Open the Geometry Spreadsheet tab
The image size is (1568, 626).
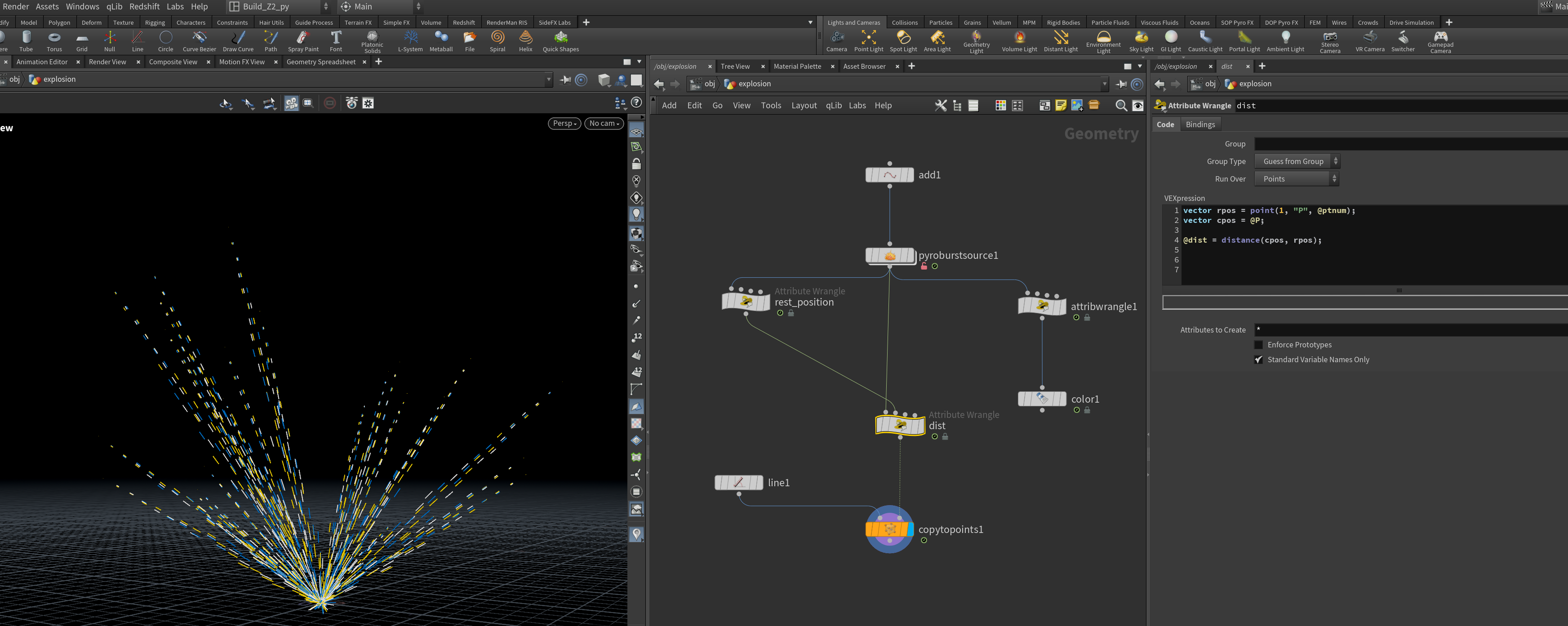click(x=321, y=62)
